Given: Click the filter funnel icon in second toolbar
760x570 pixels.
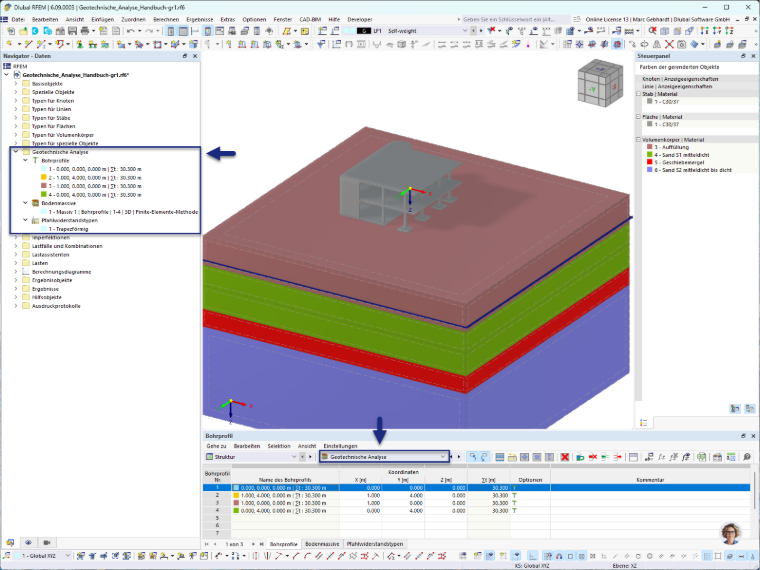Looking at the screenshot, I should 320,44.
